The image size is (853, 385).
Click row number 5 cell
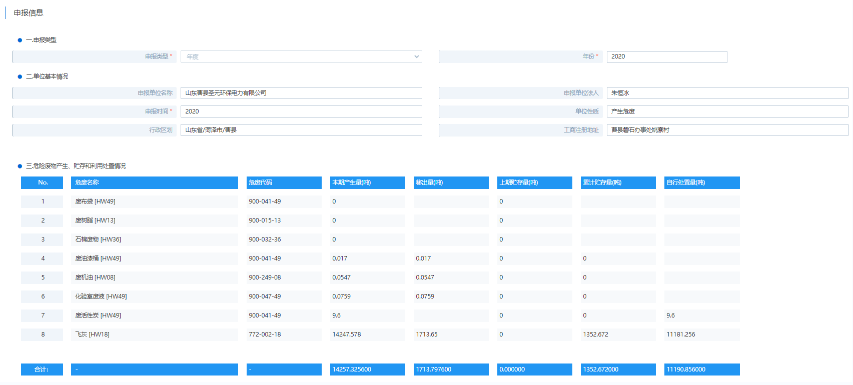point(42,277)
